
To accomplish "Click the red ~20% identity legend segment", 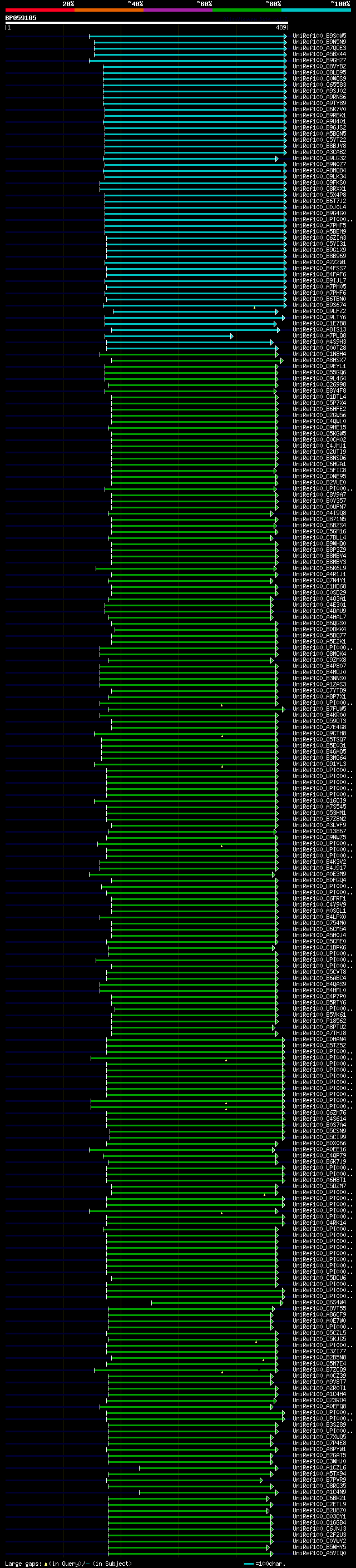I will 39,11.
